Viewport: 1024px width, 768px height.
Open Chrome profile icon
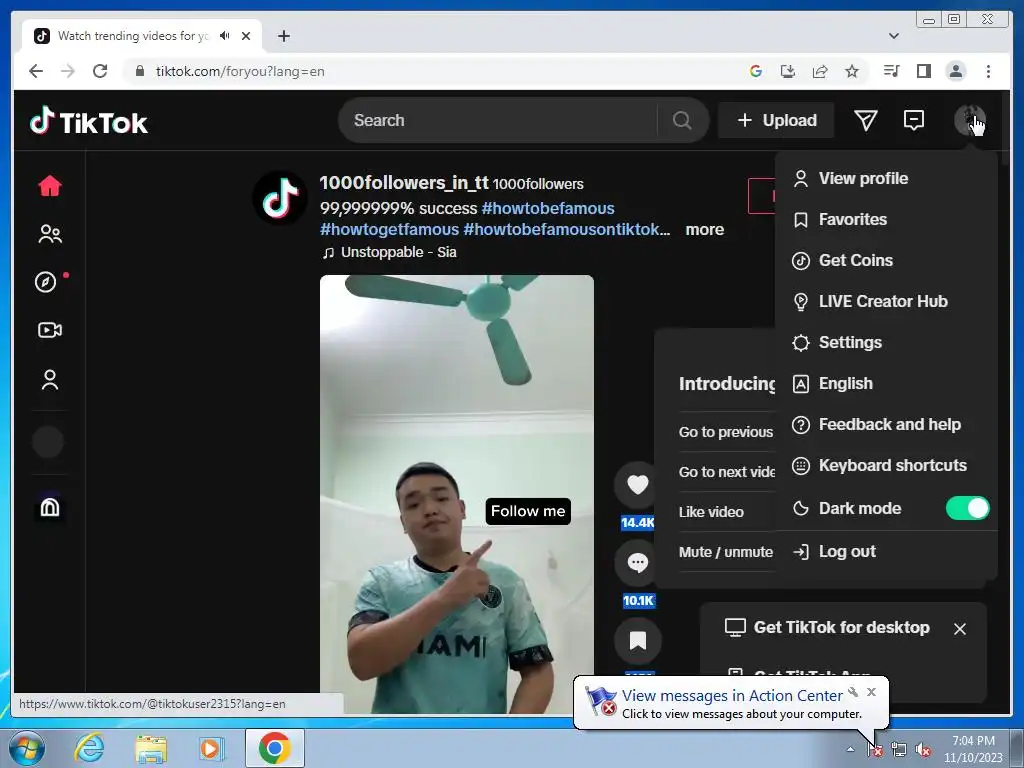955,71
